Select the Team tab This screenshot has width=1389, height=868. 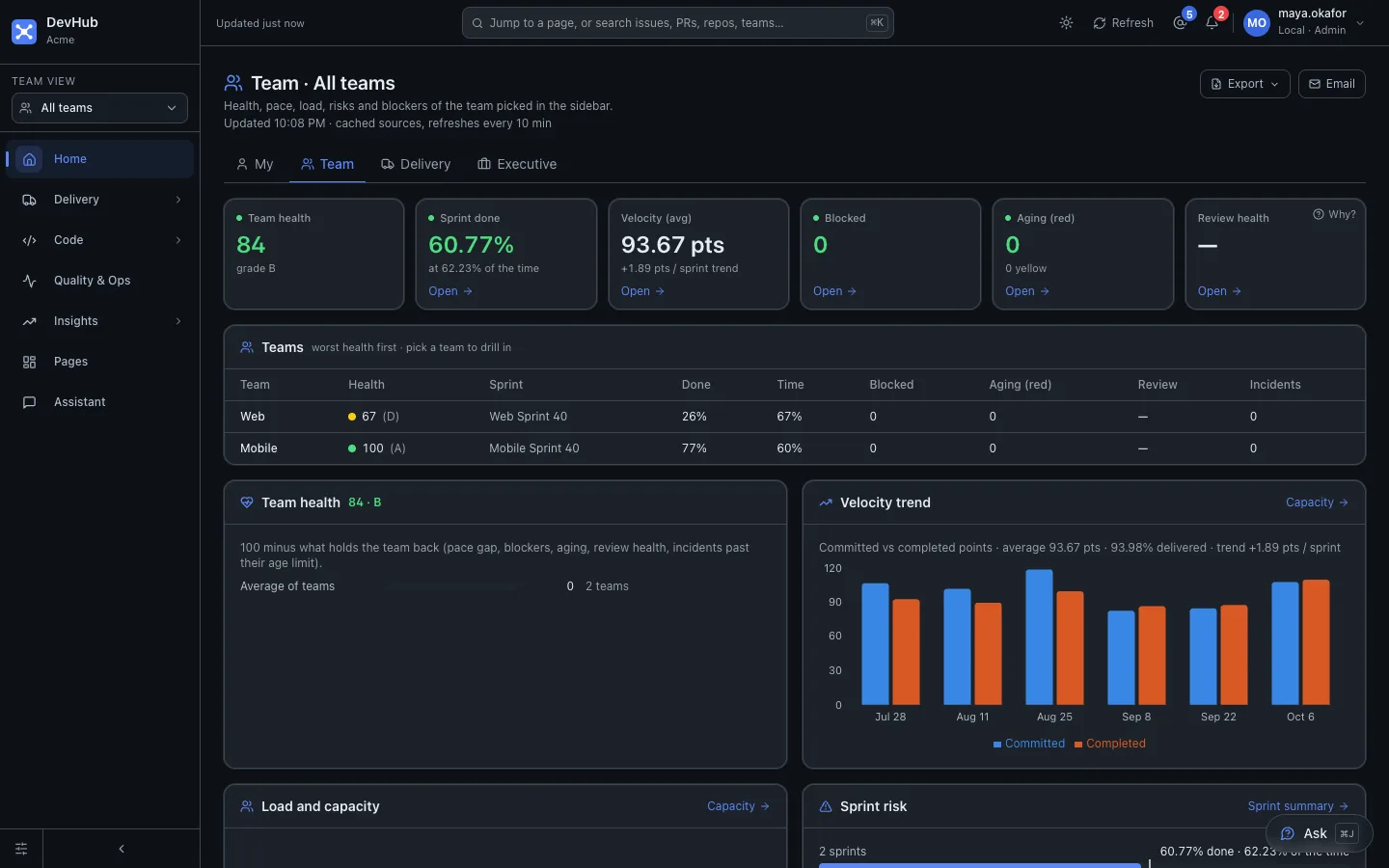tap(327, 164)
